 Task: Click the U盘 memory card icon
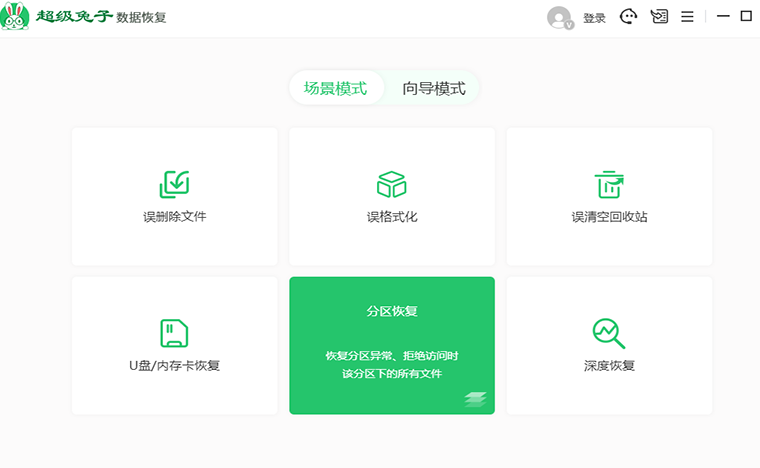175,333
